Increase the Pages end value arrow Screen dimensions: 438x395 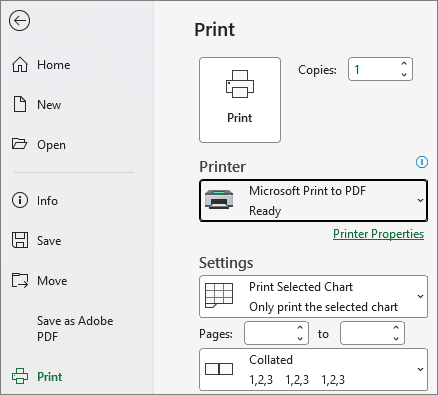[x=396, y=328]
